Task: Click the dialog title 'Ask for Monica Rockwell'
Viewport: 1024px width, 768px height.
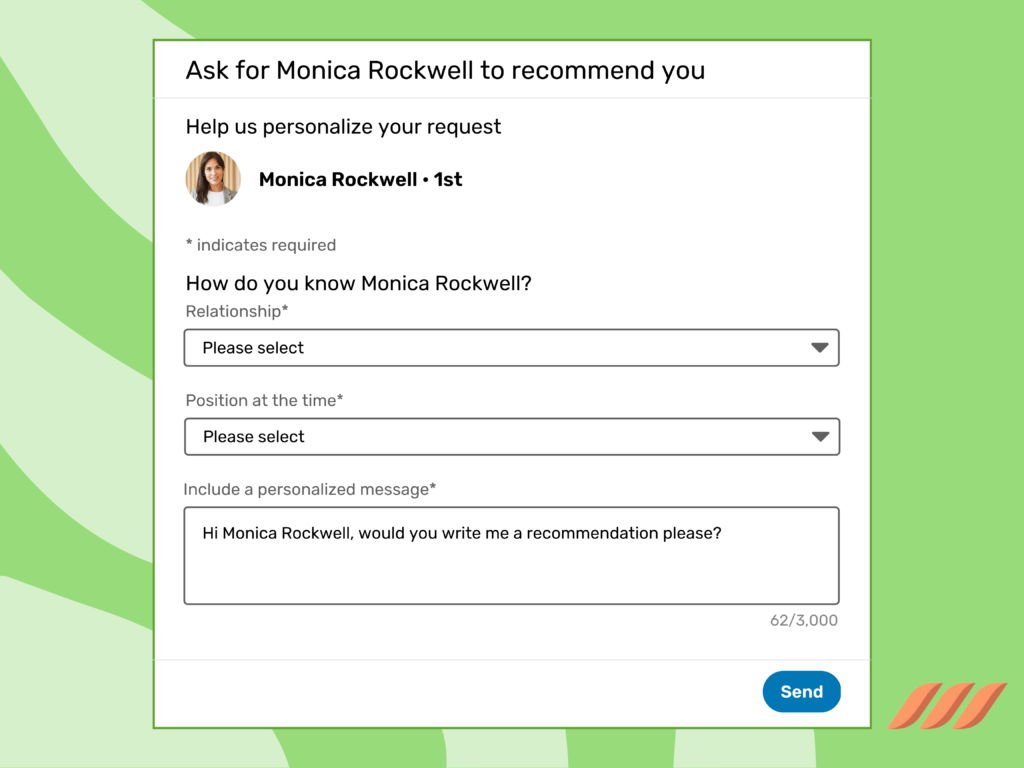Action: point(445,70)
